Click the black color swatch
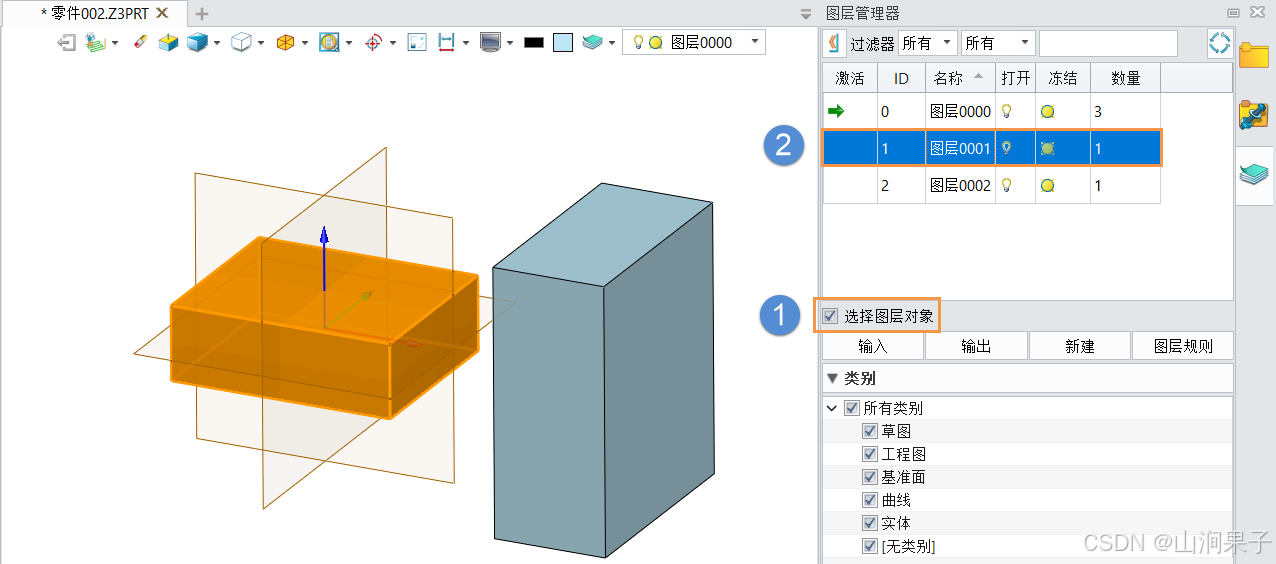This screenshot has width=1276, height=564. (x=533, y=43)
